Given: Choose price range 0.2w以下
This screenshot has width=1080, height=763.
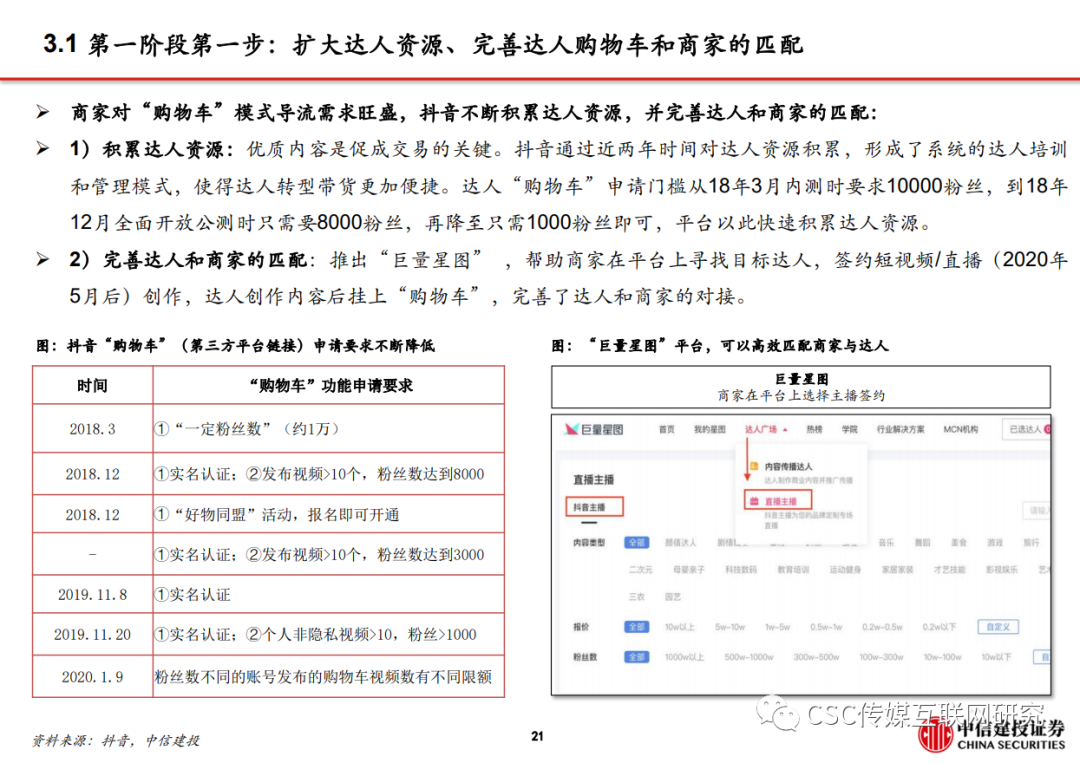Looking at the screenshot, I should pos(939,627).
